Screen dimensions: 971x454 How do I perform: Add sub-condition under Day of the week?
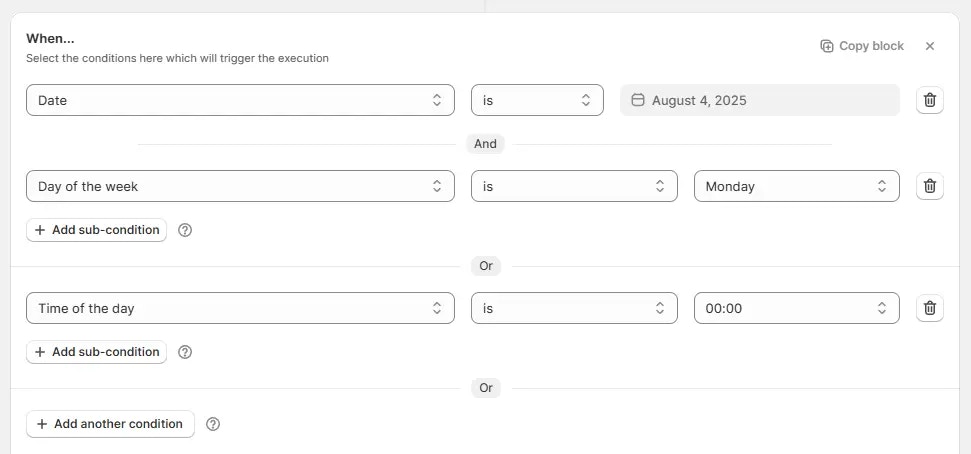point(97,230)
